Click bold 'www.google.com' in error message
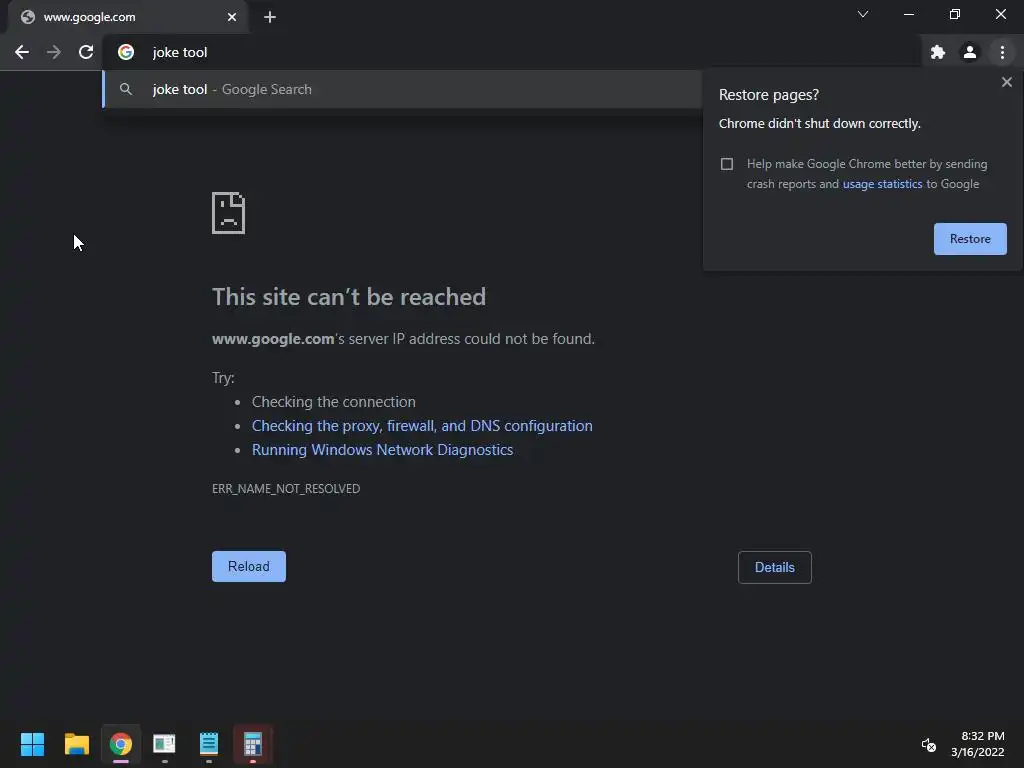The image size is (1024, 768). click(273, 339)
